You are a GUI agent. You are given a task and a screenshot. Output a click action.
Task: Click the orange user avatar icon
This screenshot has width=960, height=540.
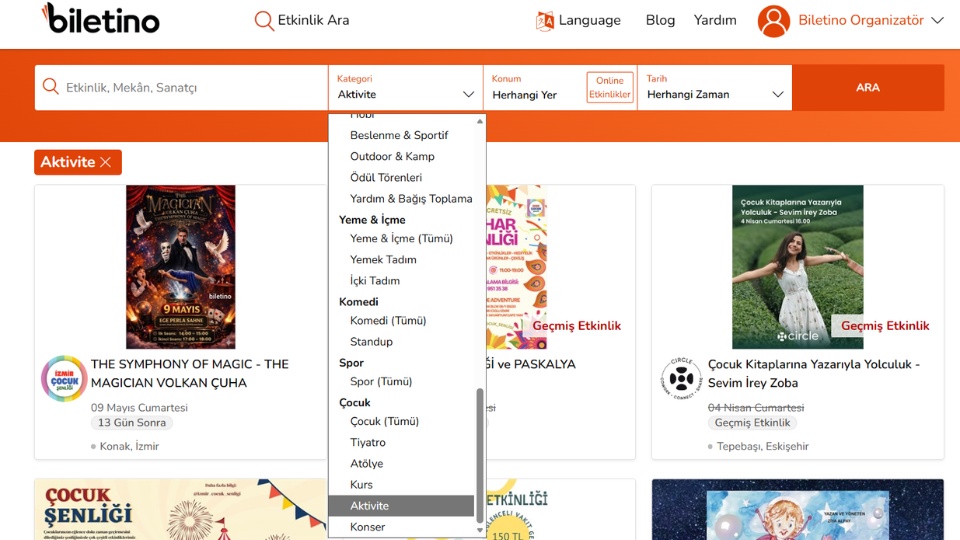coord(774,21)
